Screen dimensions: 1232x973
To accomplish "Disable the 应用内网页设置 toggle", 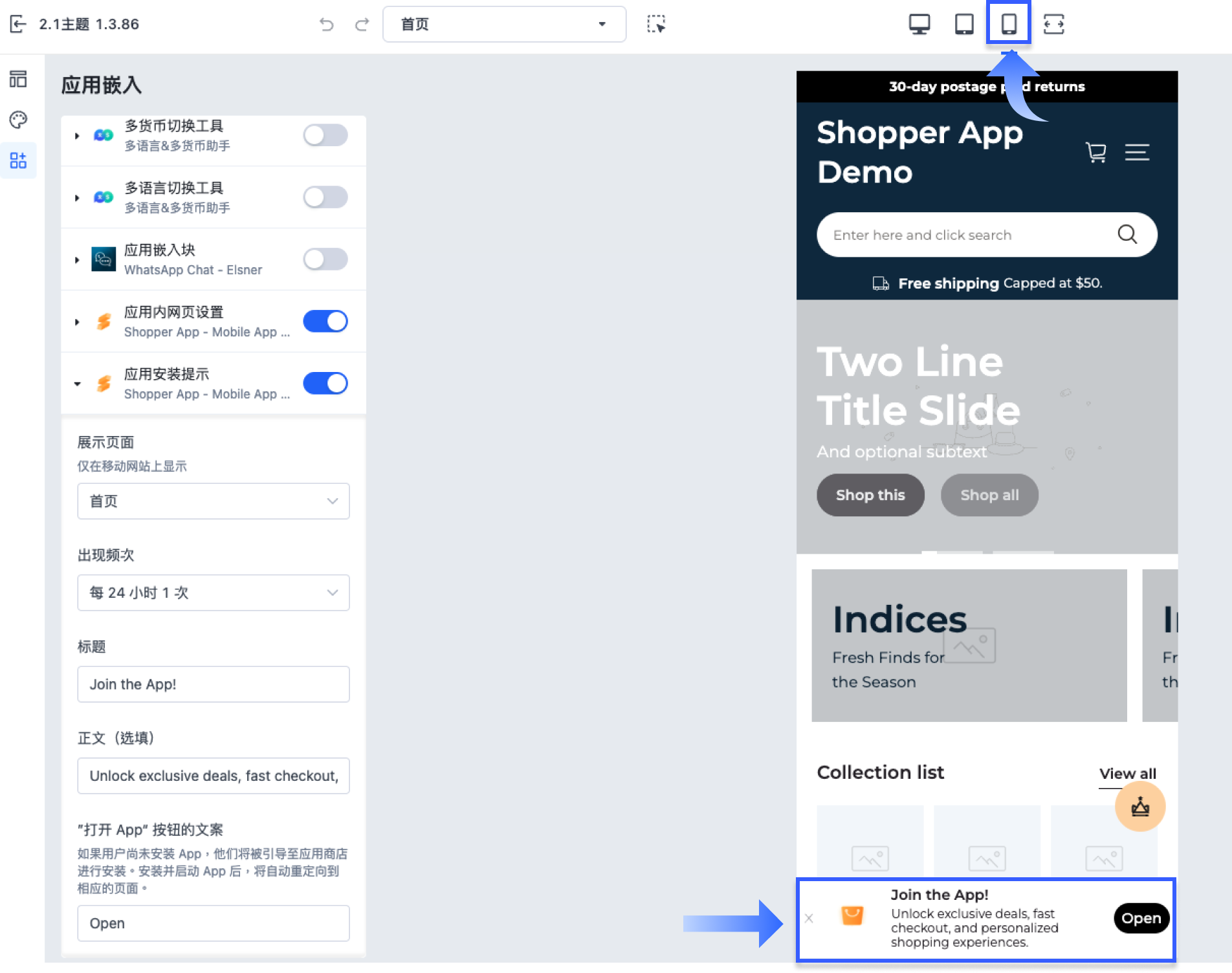I will [x=325, y=322].
